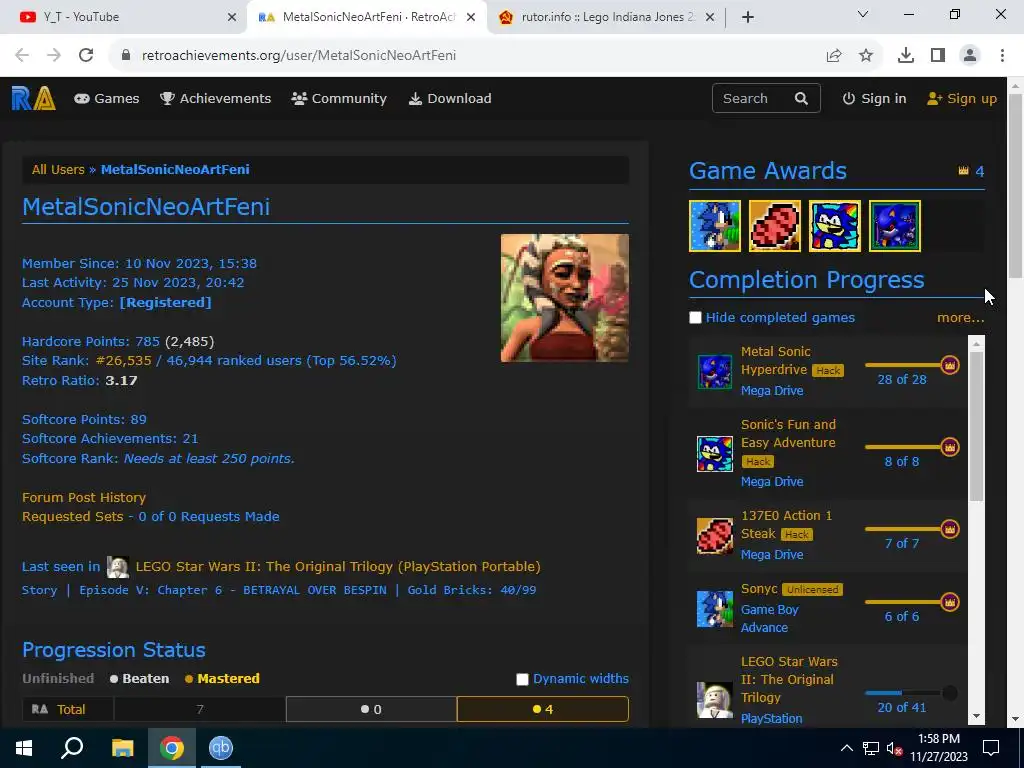Open Metal Sonic Hyperdrive award badge
This screenshot has width=1024, height=768.
895,226
